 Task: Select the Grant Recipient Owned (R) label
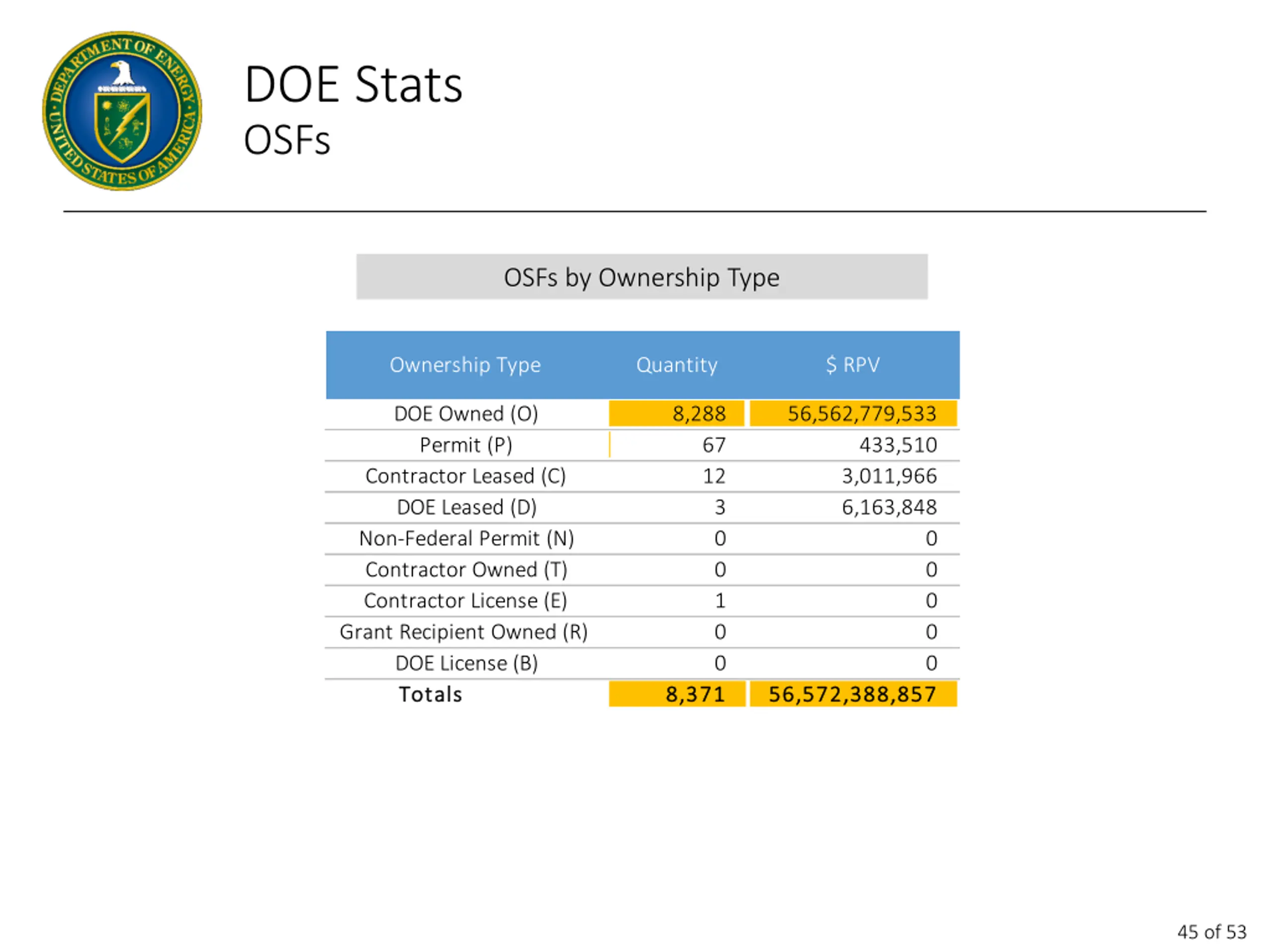(x=463, y=632)
